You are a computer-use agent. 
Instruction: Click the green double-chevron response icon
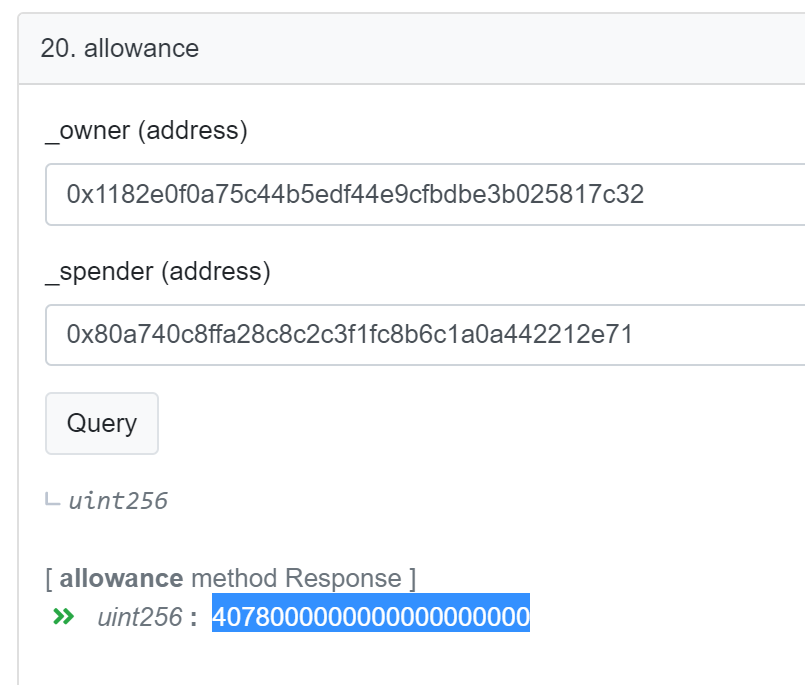coord(64,616)
